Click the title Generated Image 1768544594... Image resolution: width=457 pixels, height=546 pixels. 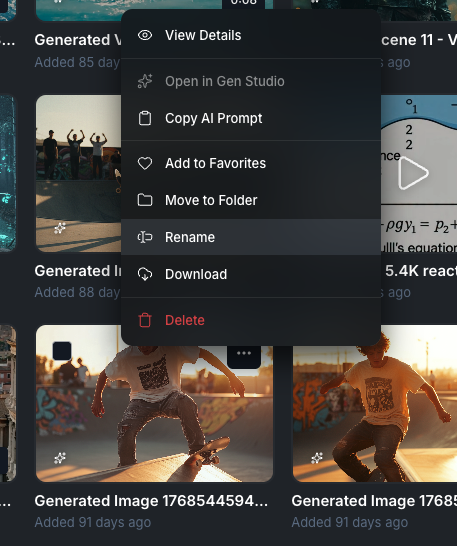(x=152, y=501)
